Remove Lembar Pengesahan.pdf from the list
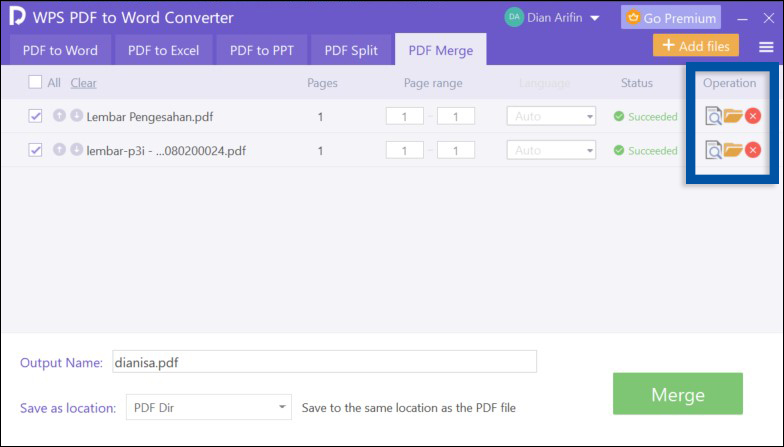Screen dimensions: 784x447 753,117
